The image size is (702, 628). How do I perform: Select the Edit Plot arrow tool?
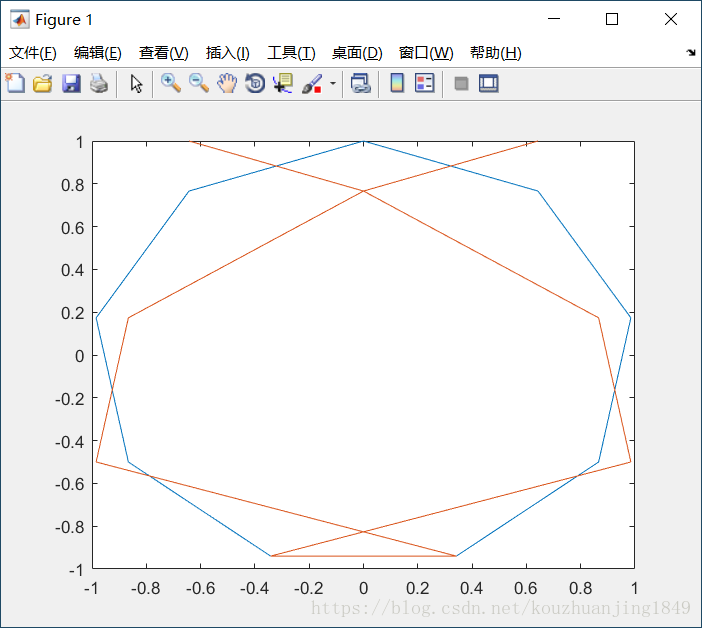tap(136, 83)
